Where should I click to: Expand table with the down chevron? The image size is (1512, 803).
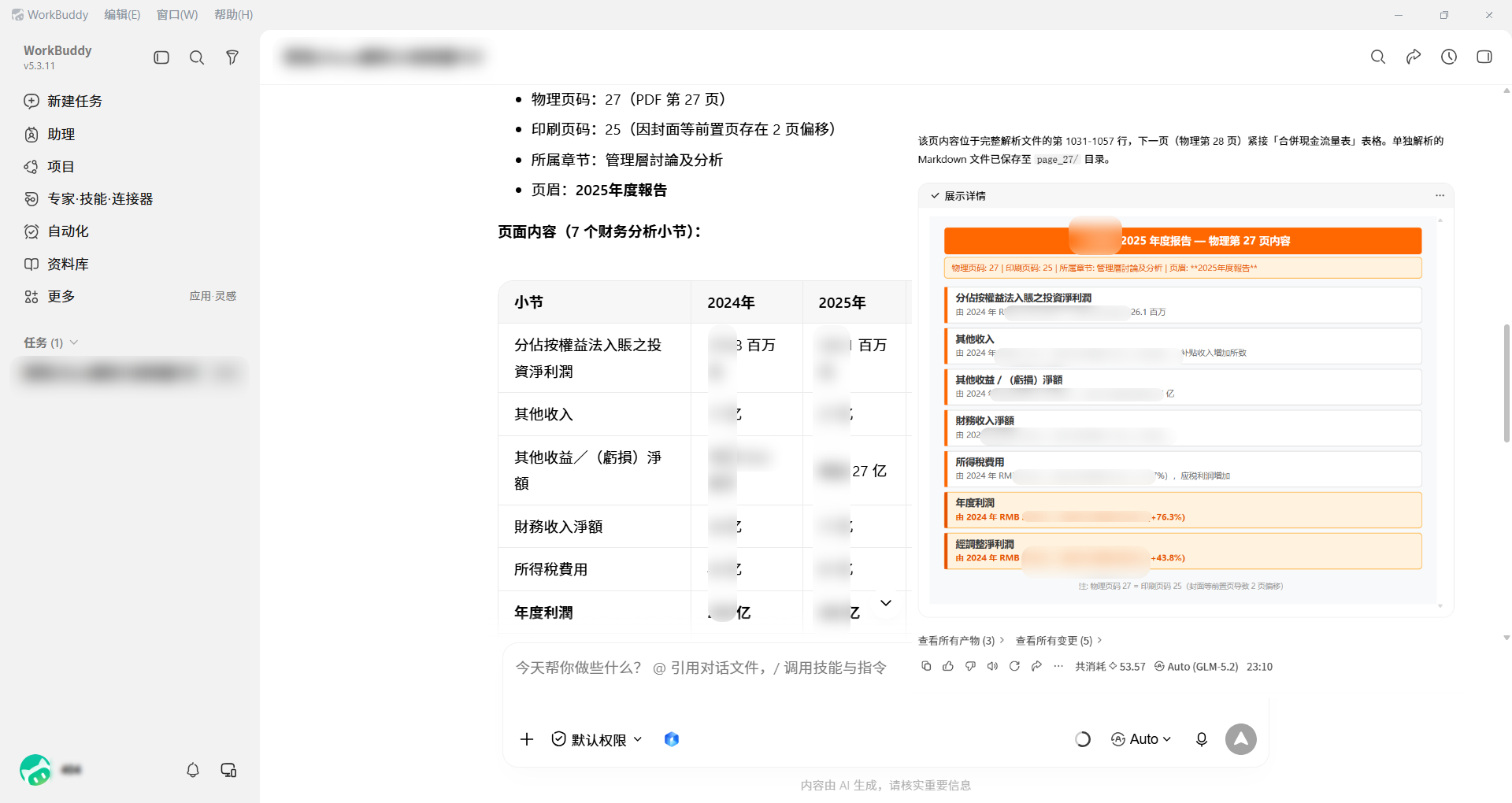point(886,603)
